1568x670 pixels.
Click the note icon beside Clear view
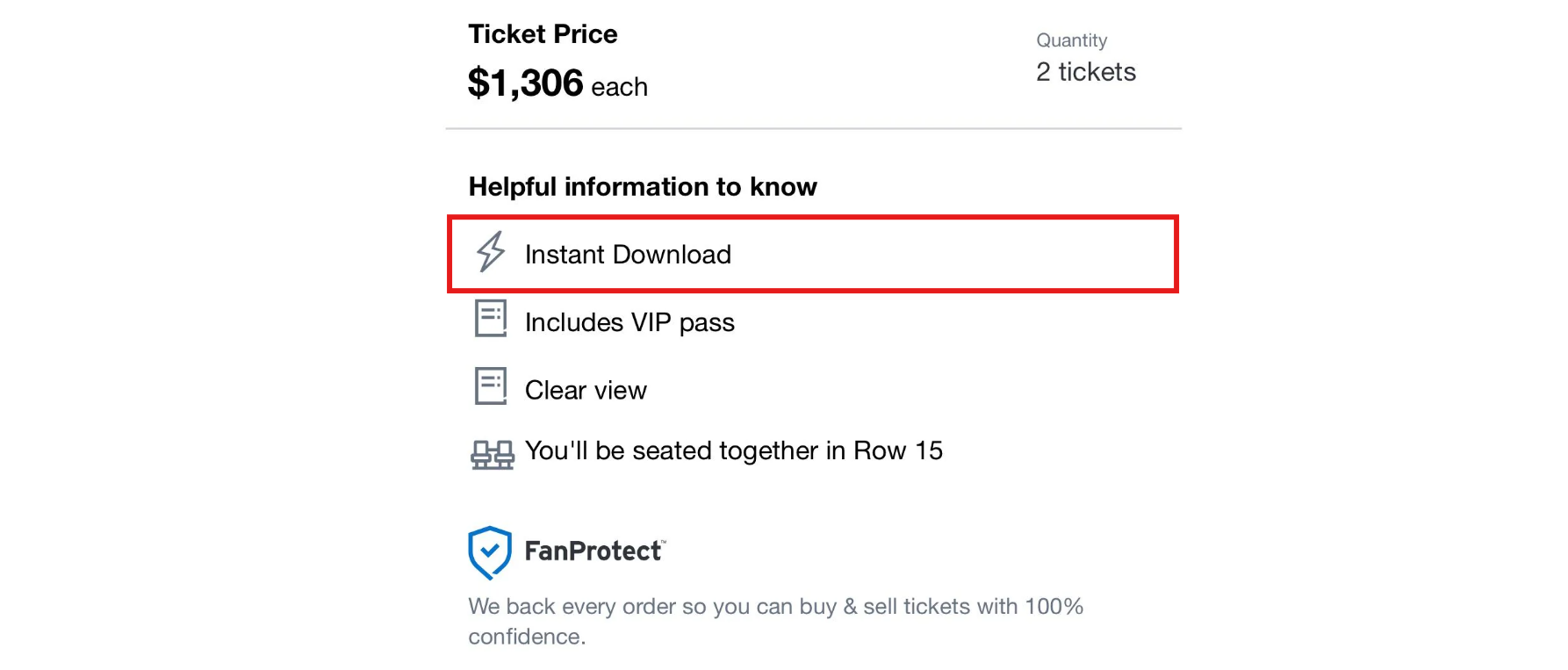pos(491,385)
